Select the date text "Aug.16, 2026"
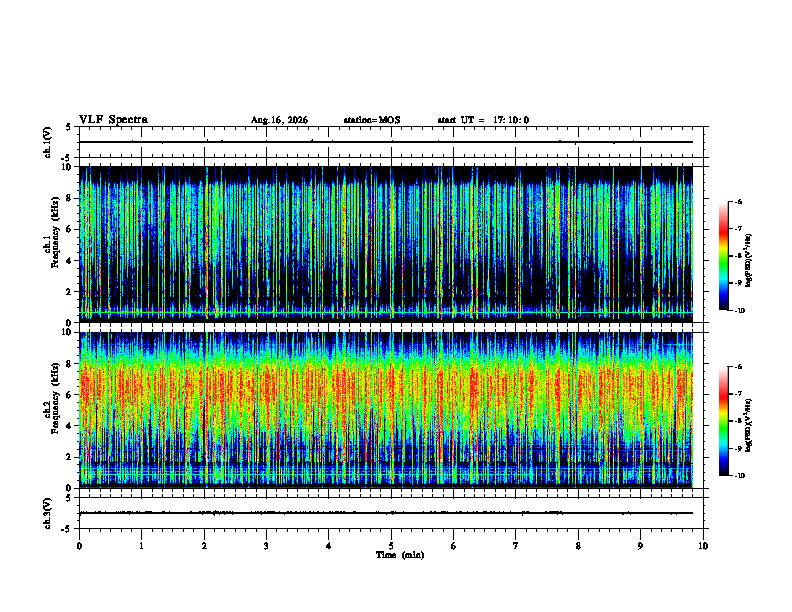 279,120
